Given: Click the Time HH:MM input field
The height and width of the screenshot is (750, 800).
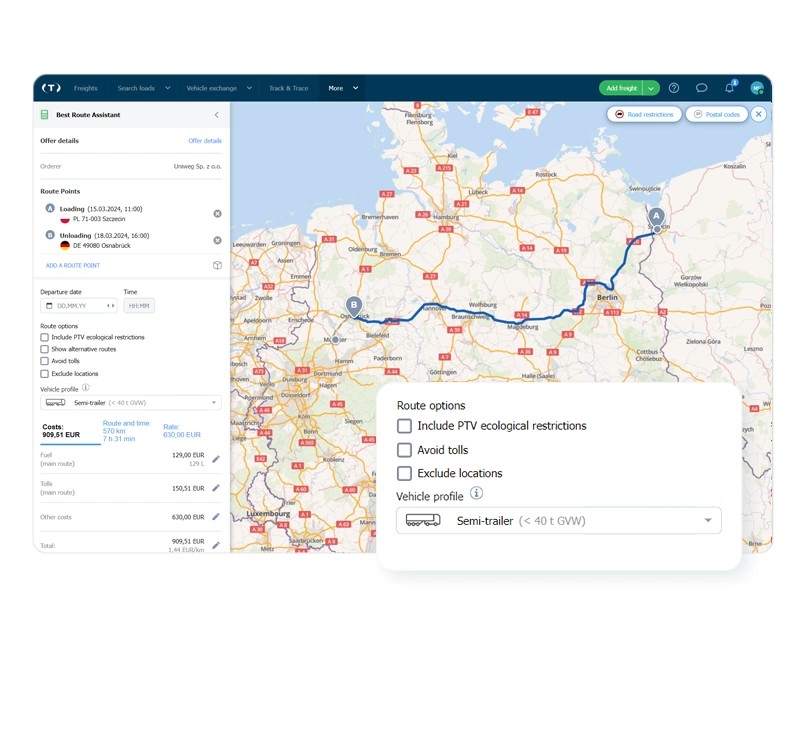Looking at the screenshot, I should tap(139, 306).
